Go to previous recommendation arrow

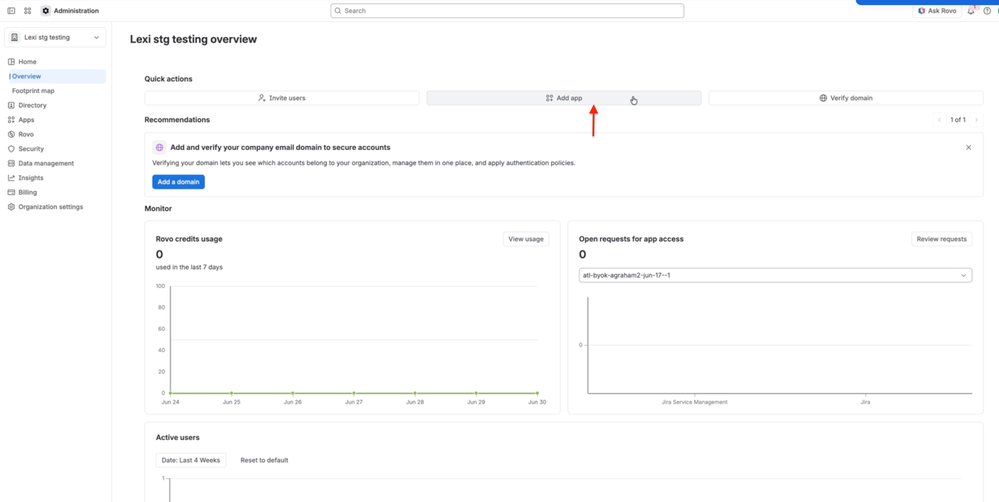939,119
